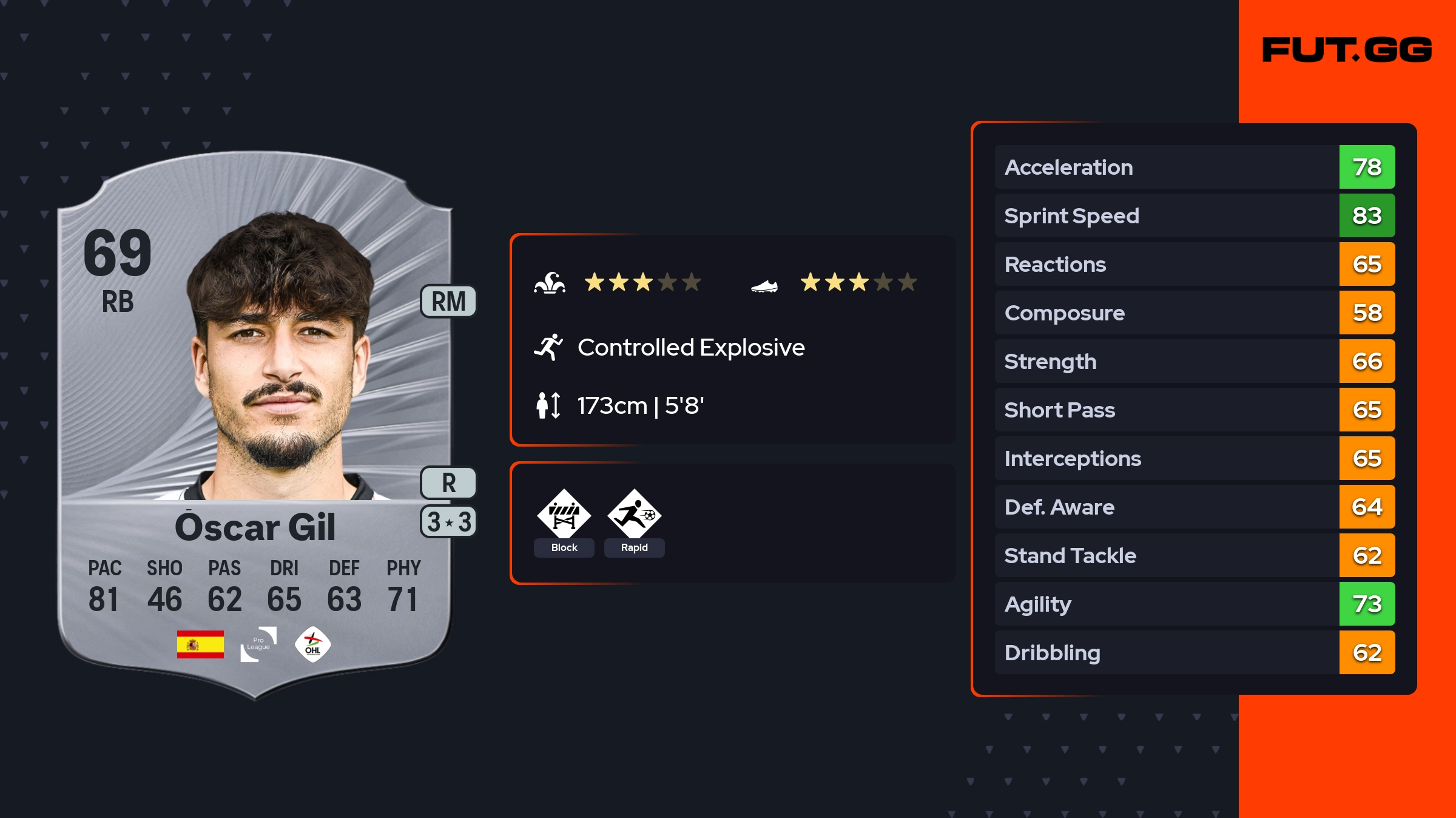Click the Oscar Gil name on card
This screenshot has height=818, width=1456.
(x=255, y=527)
